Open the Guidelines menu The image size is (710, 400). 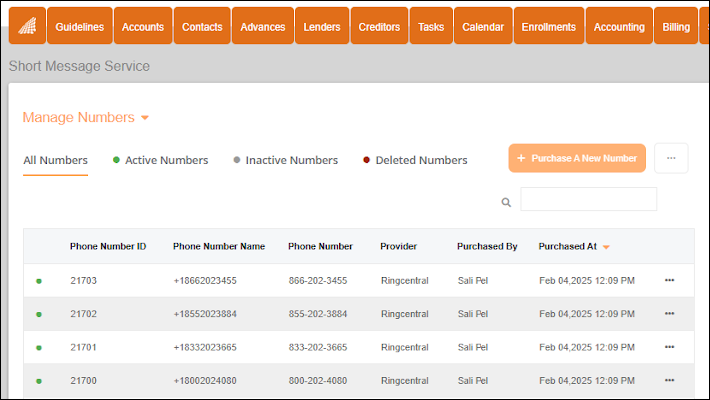point(80,26)
